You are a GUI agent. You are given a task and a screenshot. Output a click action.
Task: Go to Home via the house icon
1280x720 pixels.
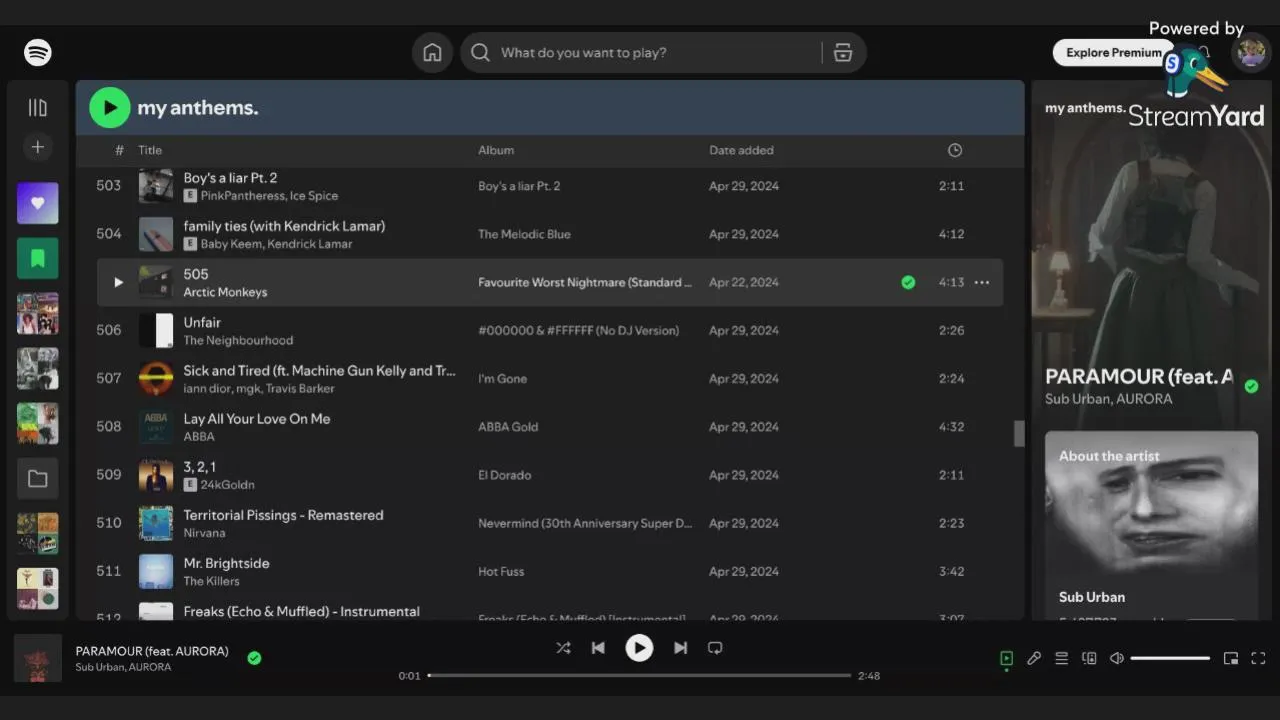(432, 53)
